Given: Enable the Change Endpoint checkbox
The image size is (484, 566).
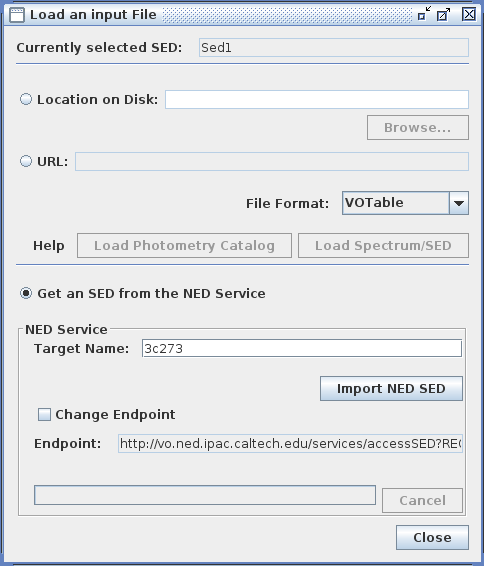Looking at the screenshot, I should 44,414.
